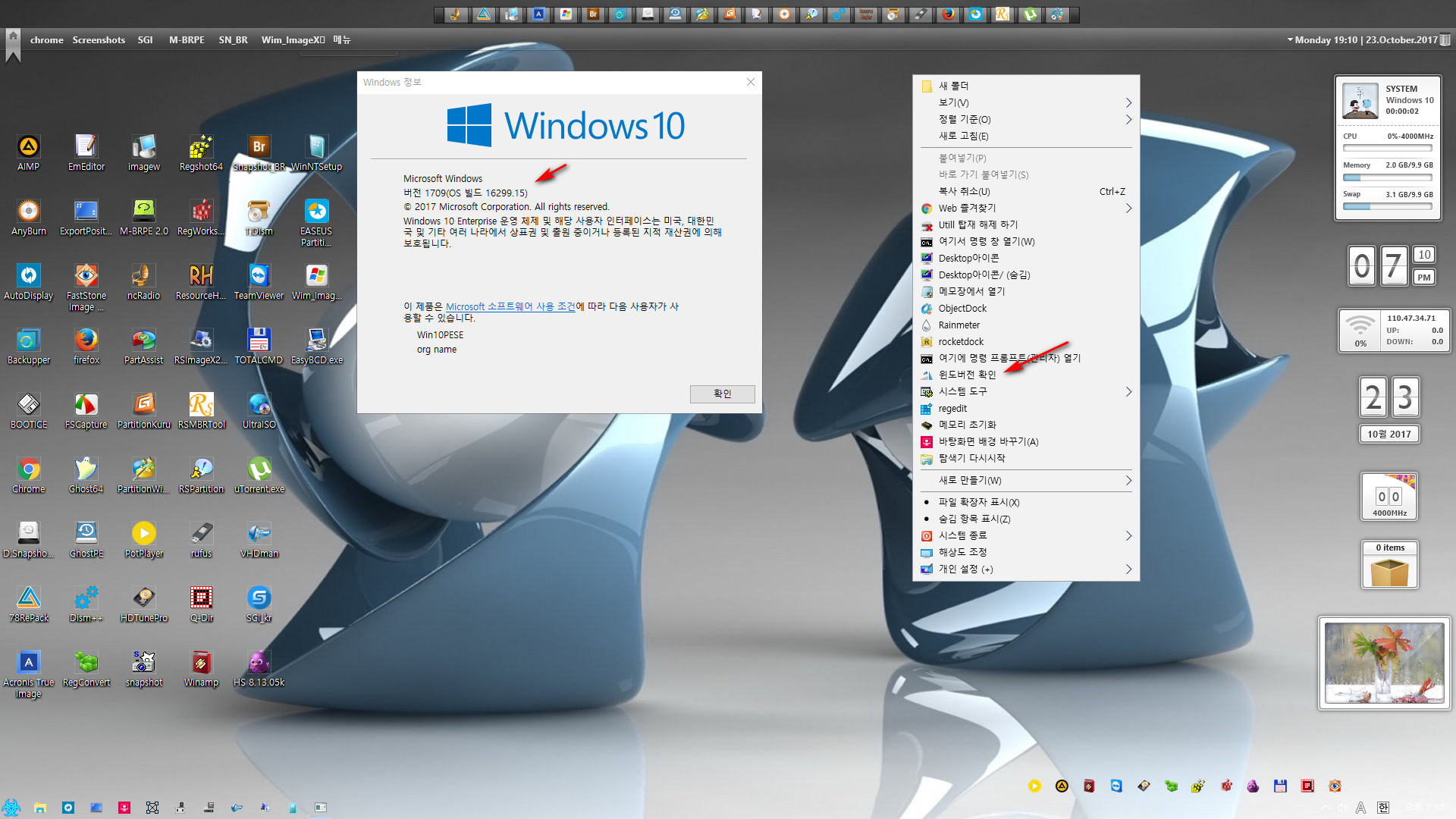Open SN_BR entry in top bar

(x=234, y=39)
